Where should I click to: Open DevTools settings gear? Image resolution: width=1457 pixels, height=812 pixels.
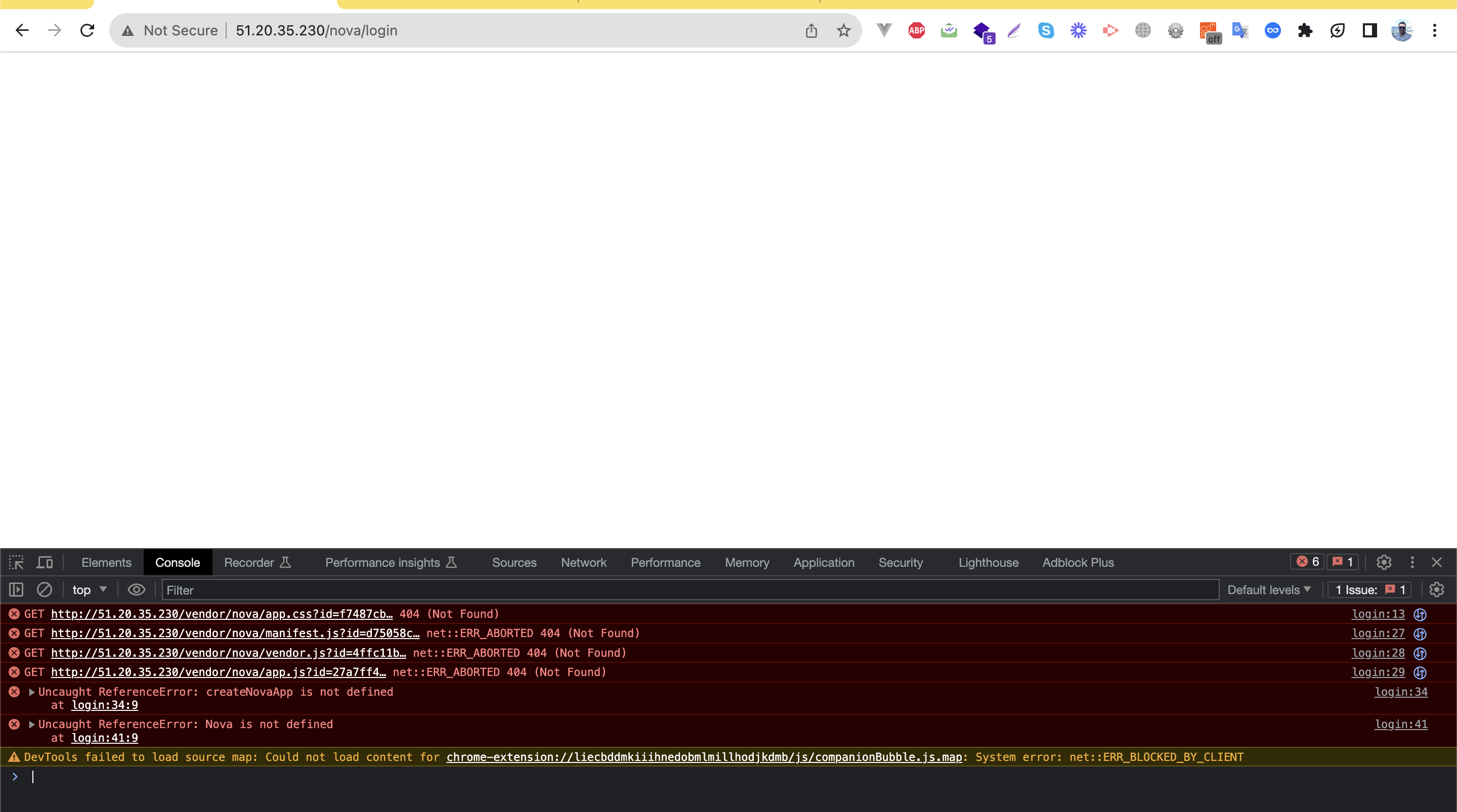coord(1383,562)
